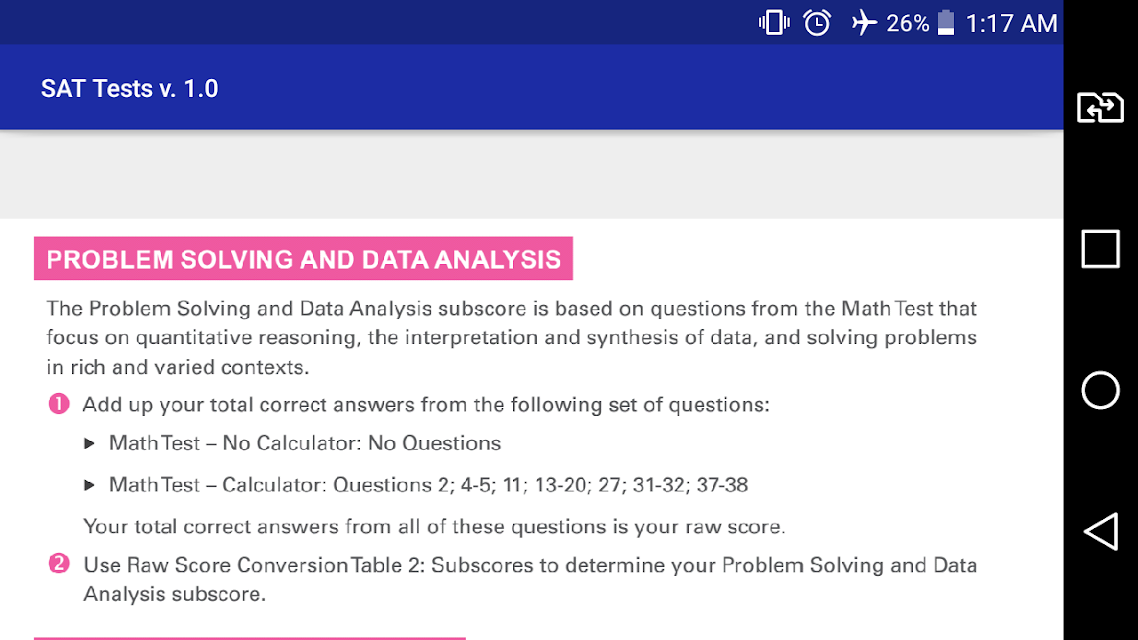Image resolution: width=1138 pixels, height=640 pixels.
Task: Tap the gray banner area below the title bar
Action: pyautogui.click(x=531, y=175)
